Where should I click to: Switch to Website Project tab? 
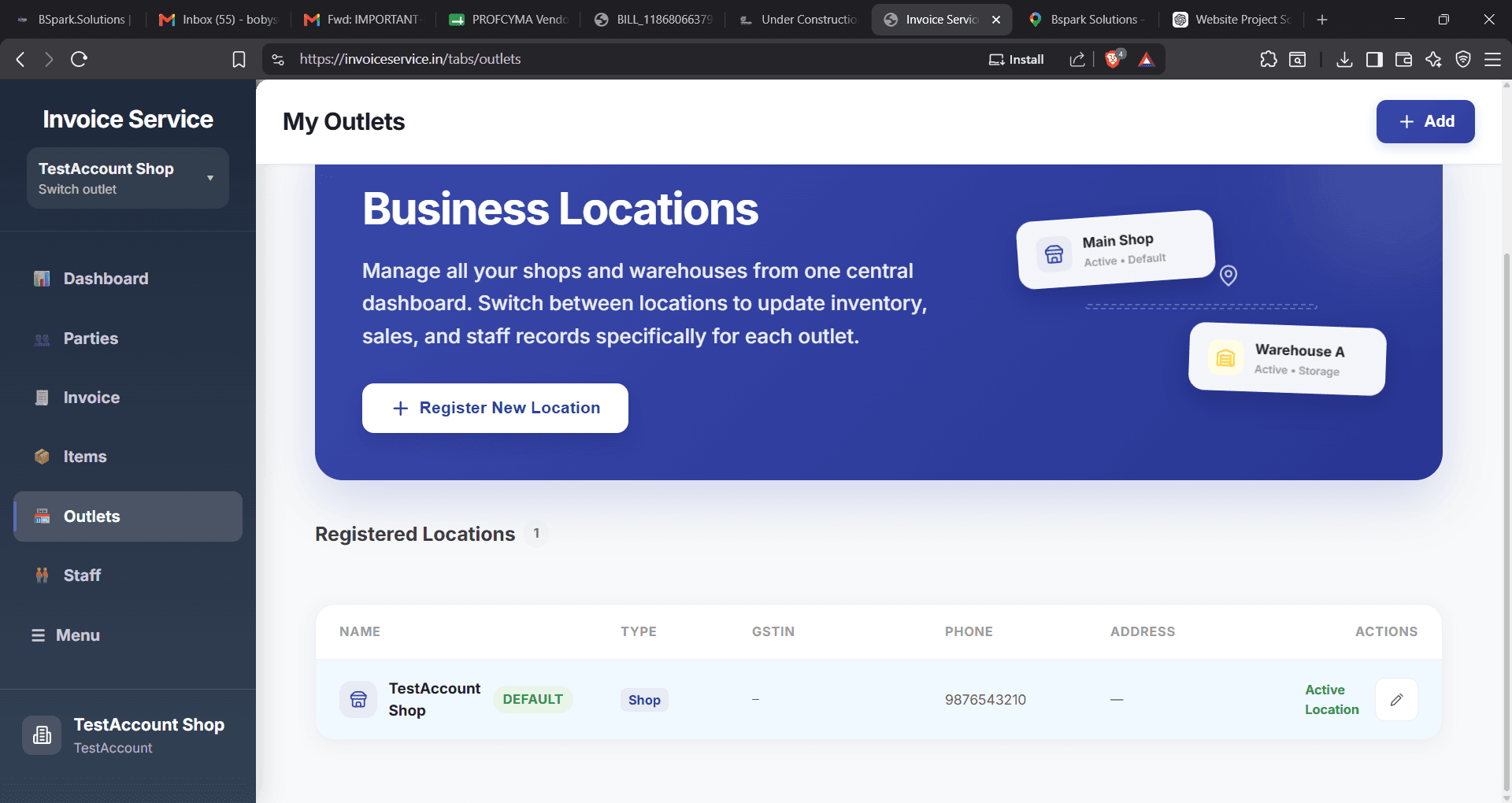click(1232, 20)
